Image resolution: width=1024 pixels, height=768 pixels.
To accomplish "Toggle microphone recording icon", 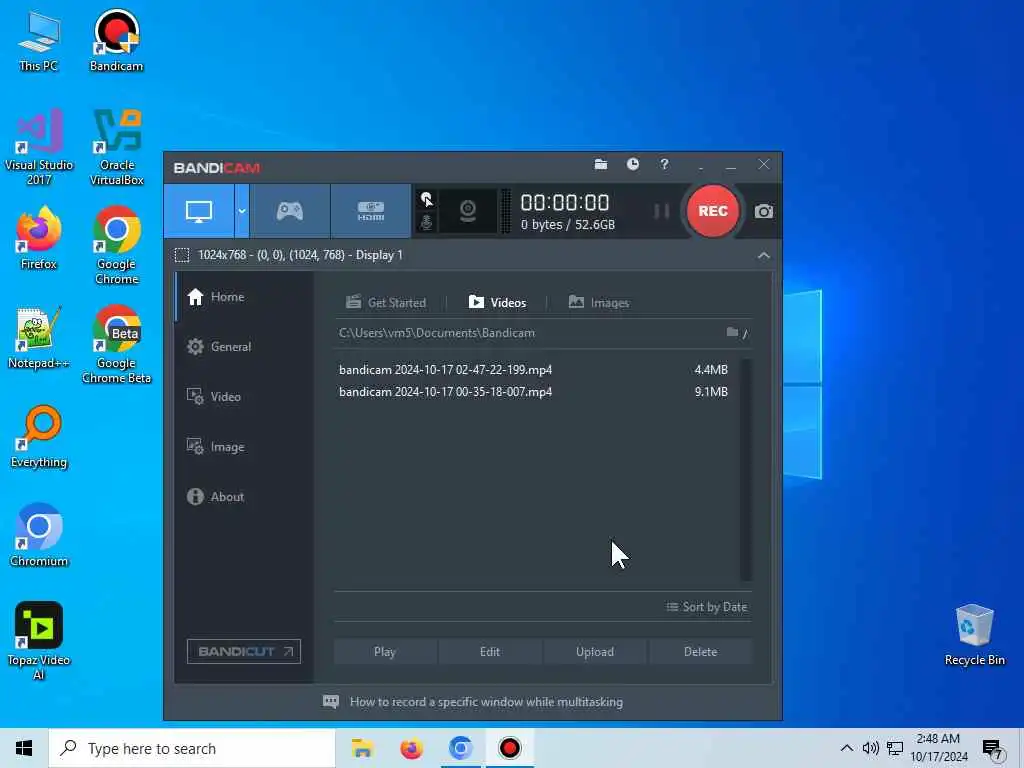I will (x=426, y=223).
